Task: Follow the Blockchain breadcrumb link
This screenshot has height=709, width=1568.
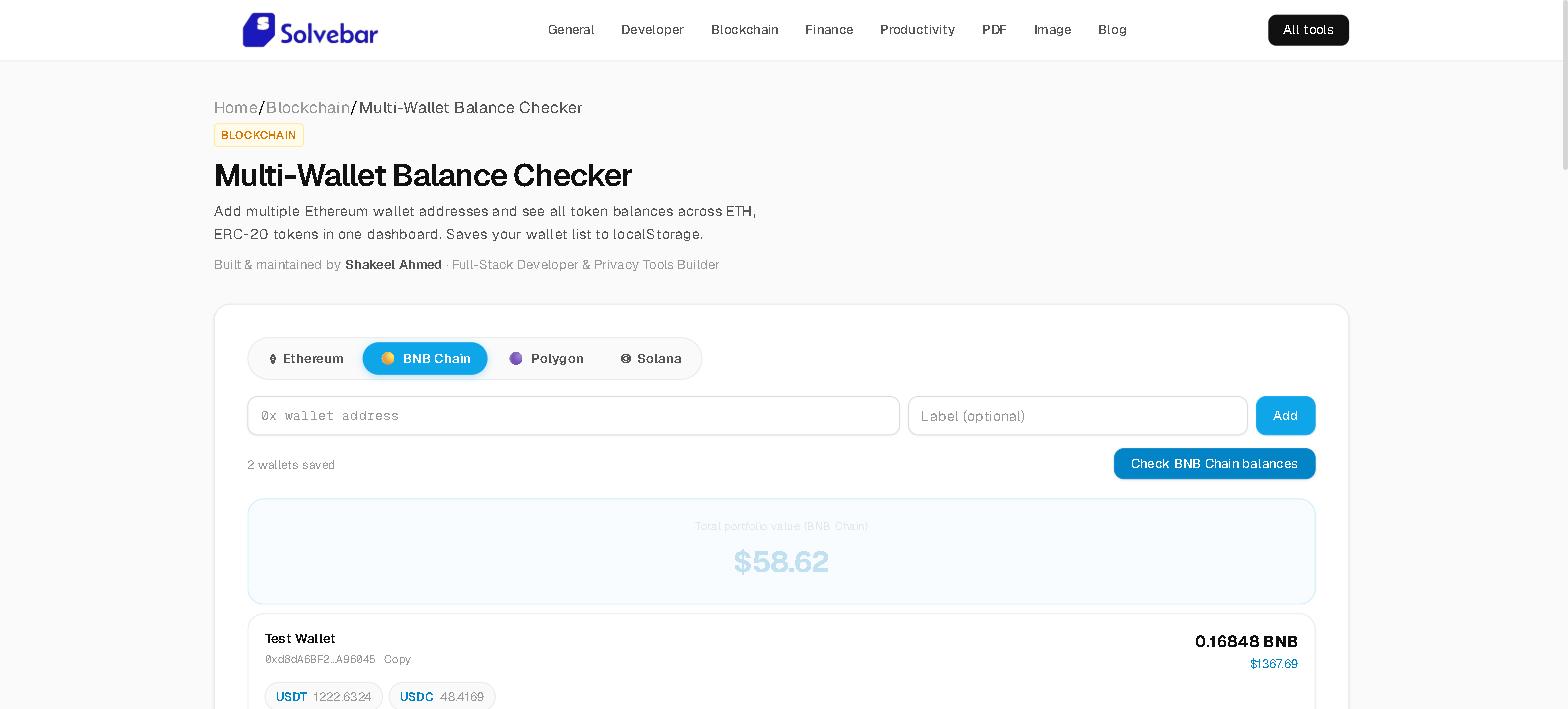Action: click(308, 107)
